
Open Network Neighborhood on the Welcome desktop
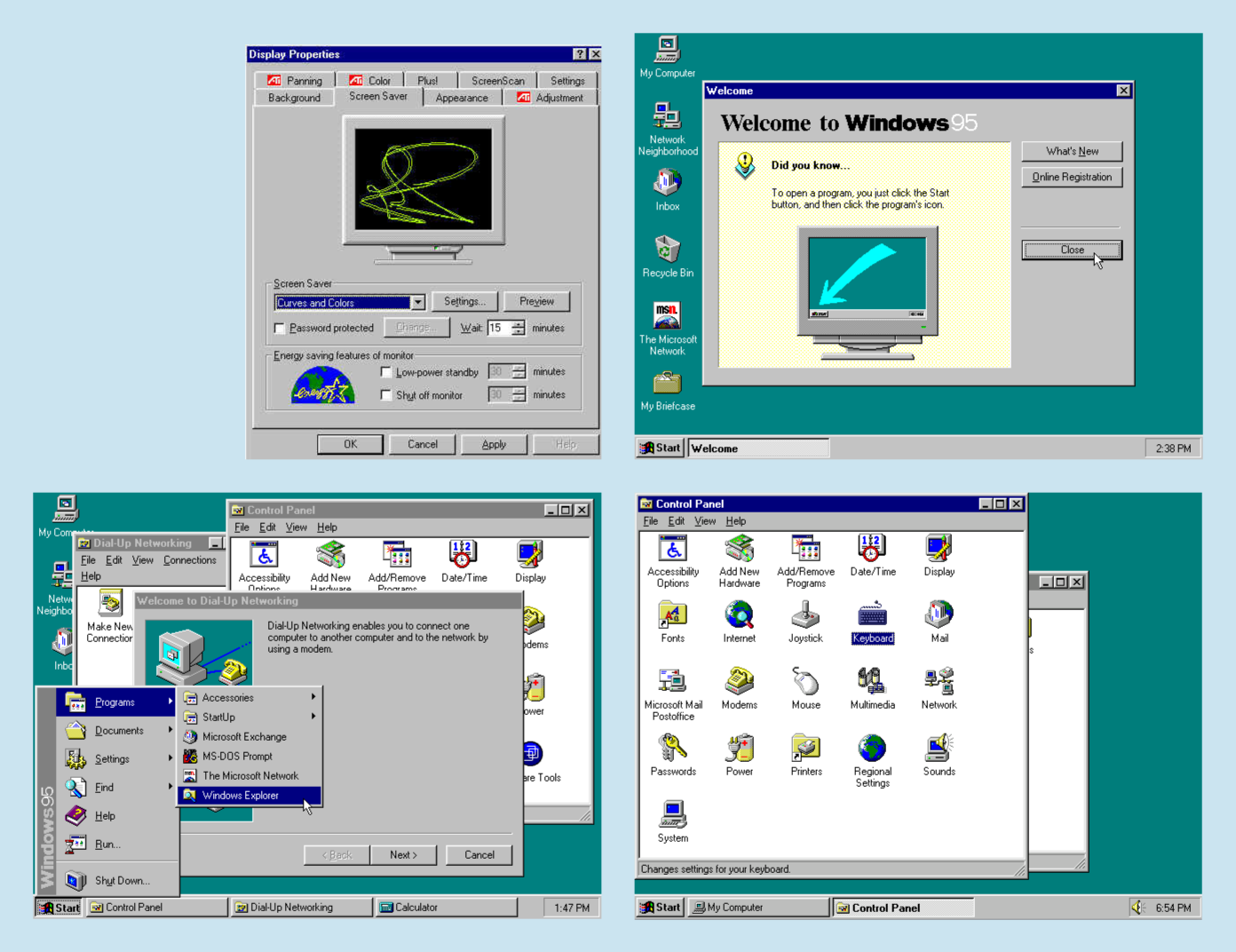click(x=668, y=129)
